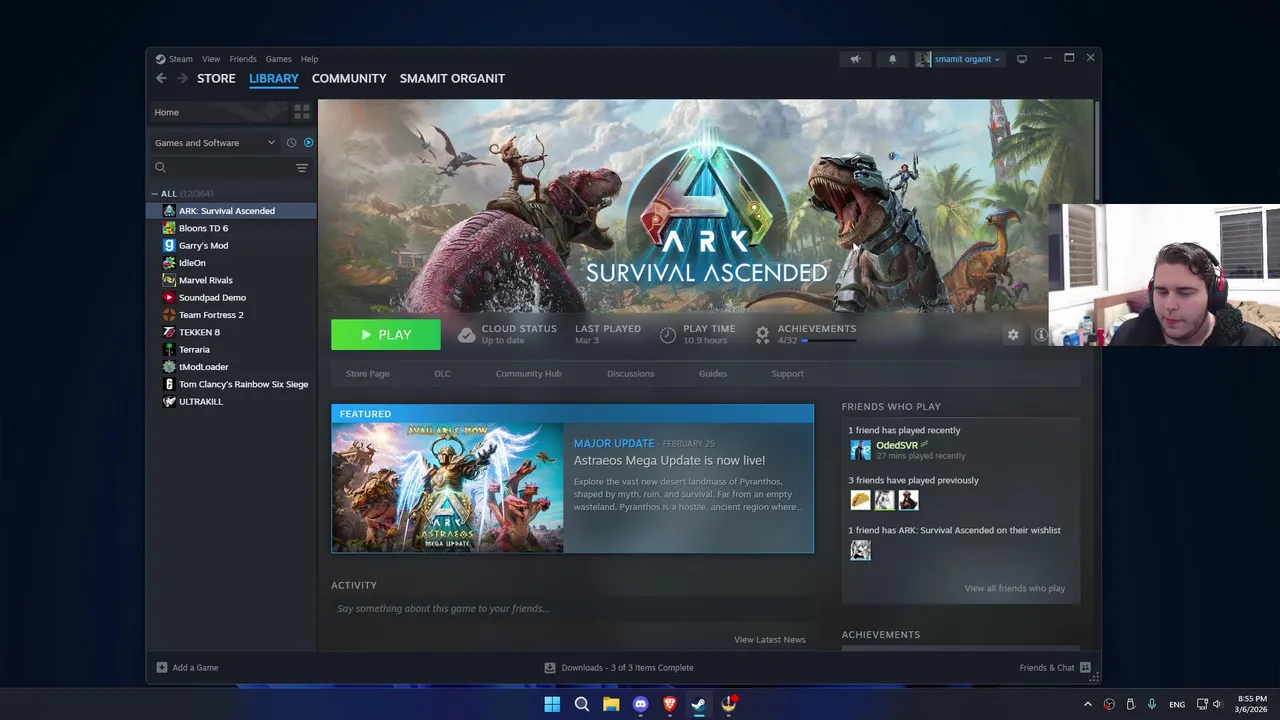Viewport: 1280px width, 720px height.
Task: Open taskbar Search icon
Action: tap(581, 704)
